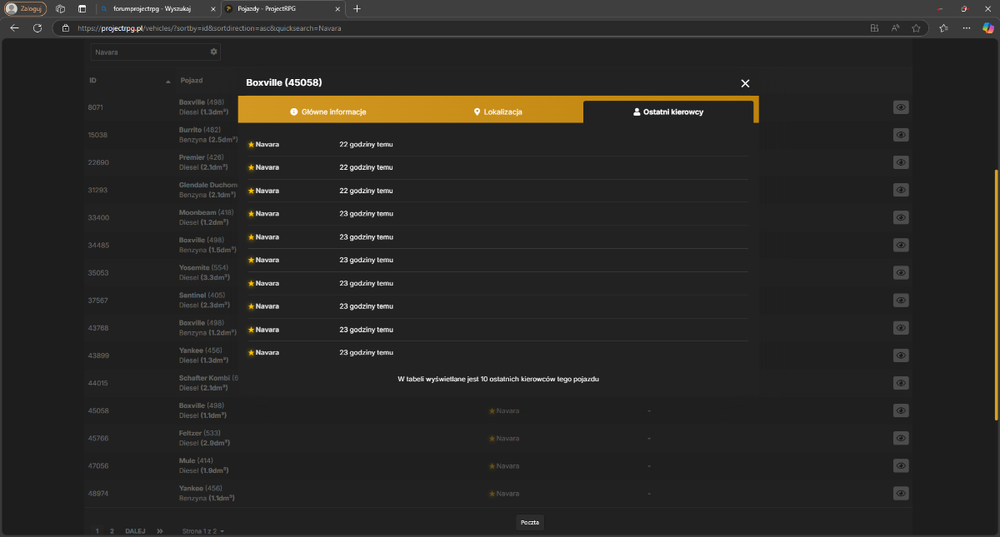Sort by ID column arrow

[168, 81]
